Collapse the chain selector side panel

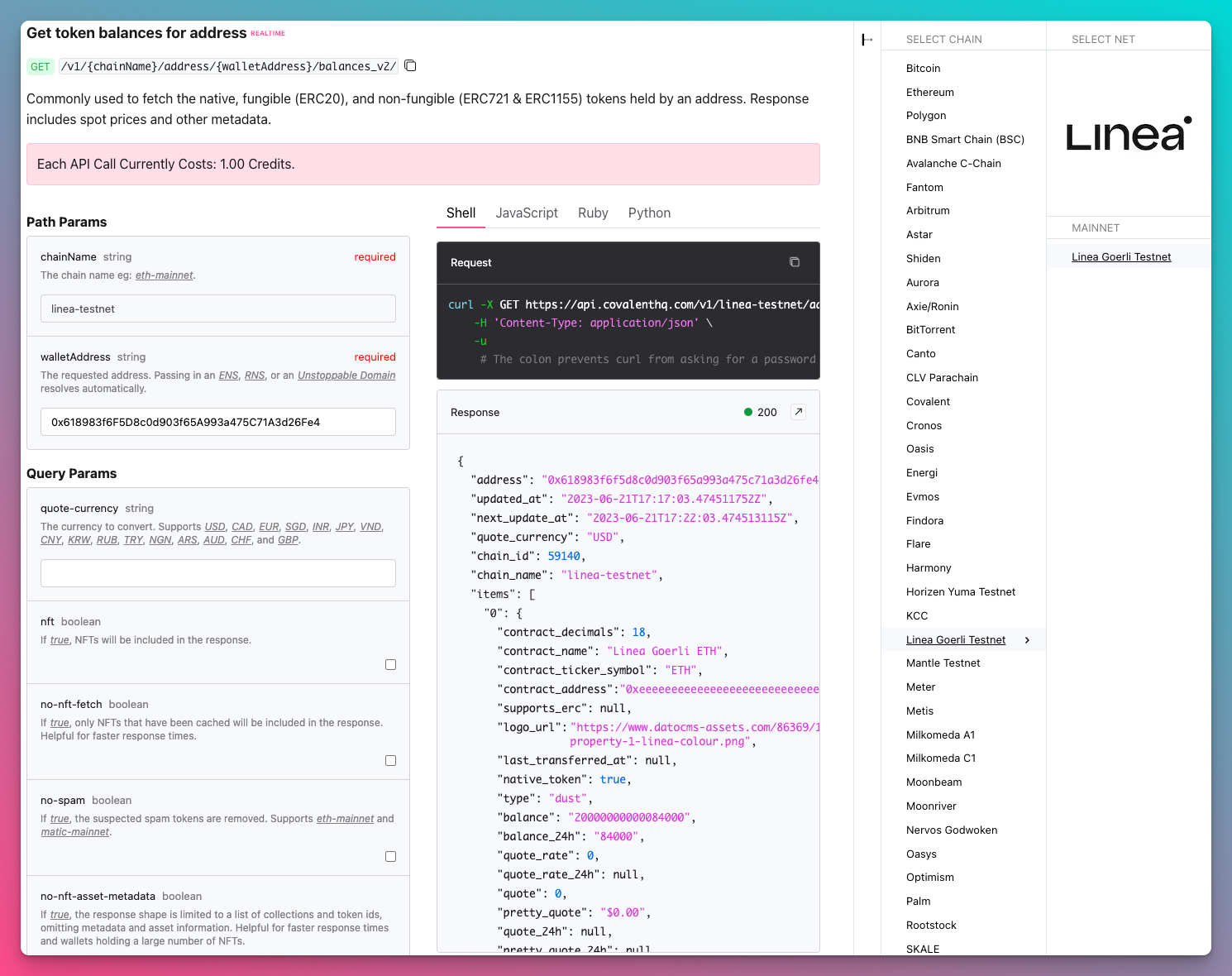[867, 40]
